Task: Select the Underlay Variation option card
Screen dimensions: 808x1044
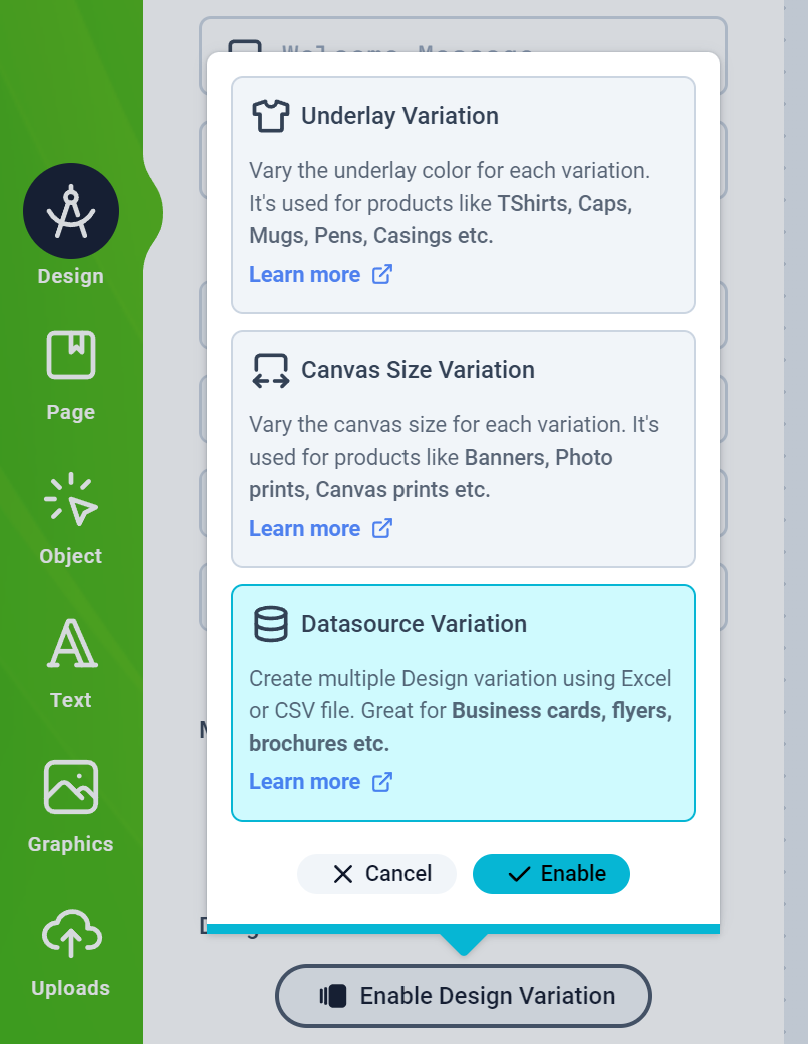Action: 463,195
